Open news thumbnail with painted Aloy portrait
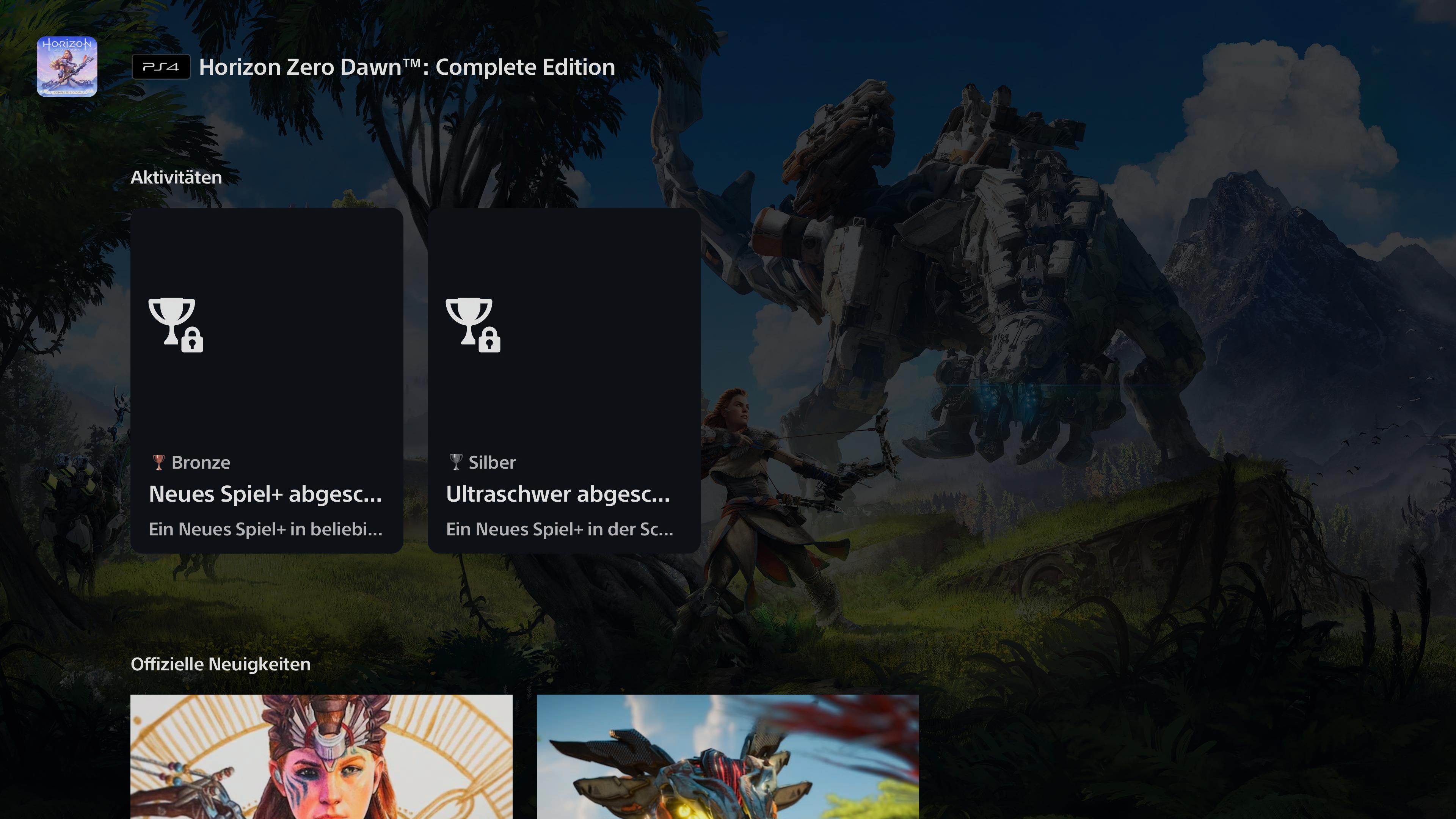Screen dimensions: 1456x819 pos(322,757)
